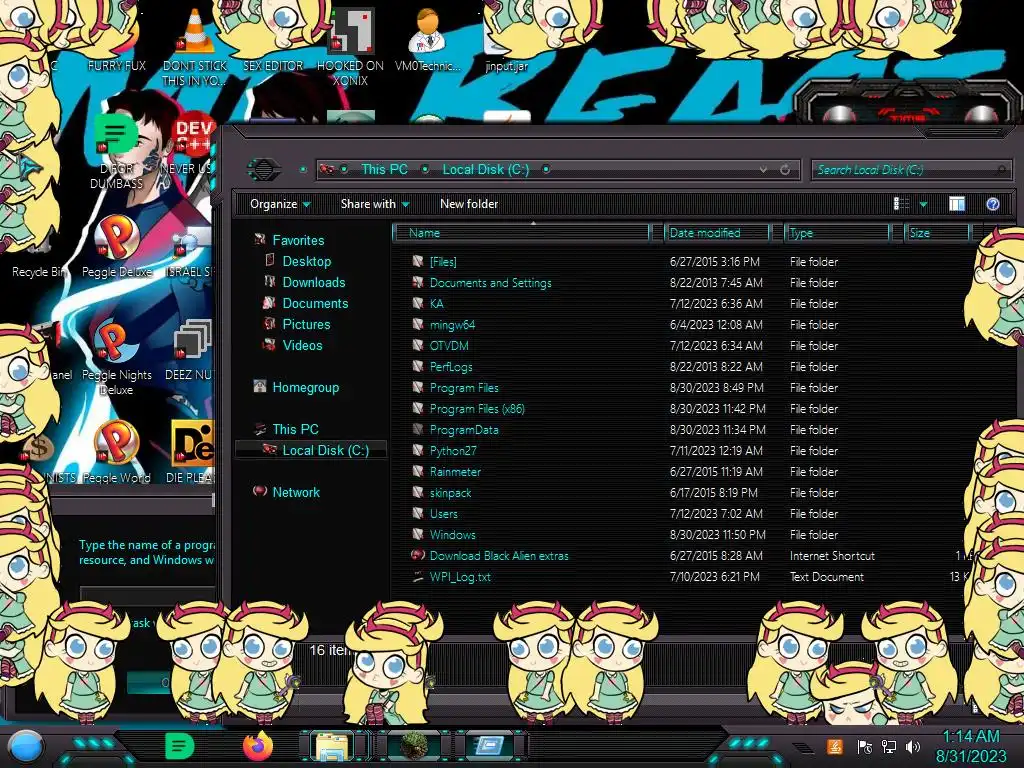Click the Explorer back navigation button
This screenshot has width=1024, height=768.
pyautogui.click(x=264, y=170)
